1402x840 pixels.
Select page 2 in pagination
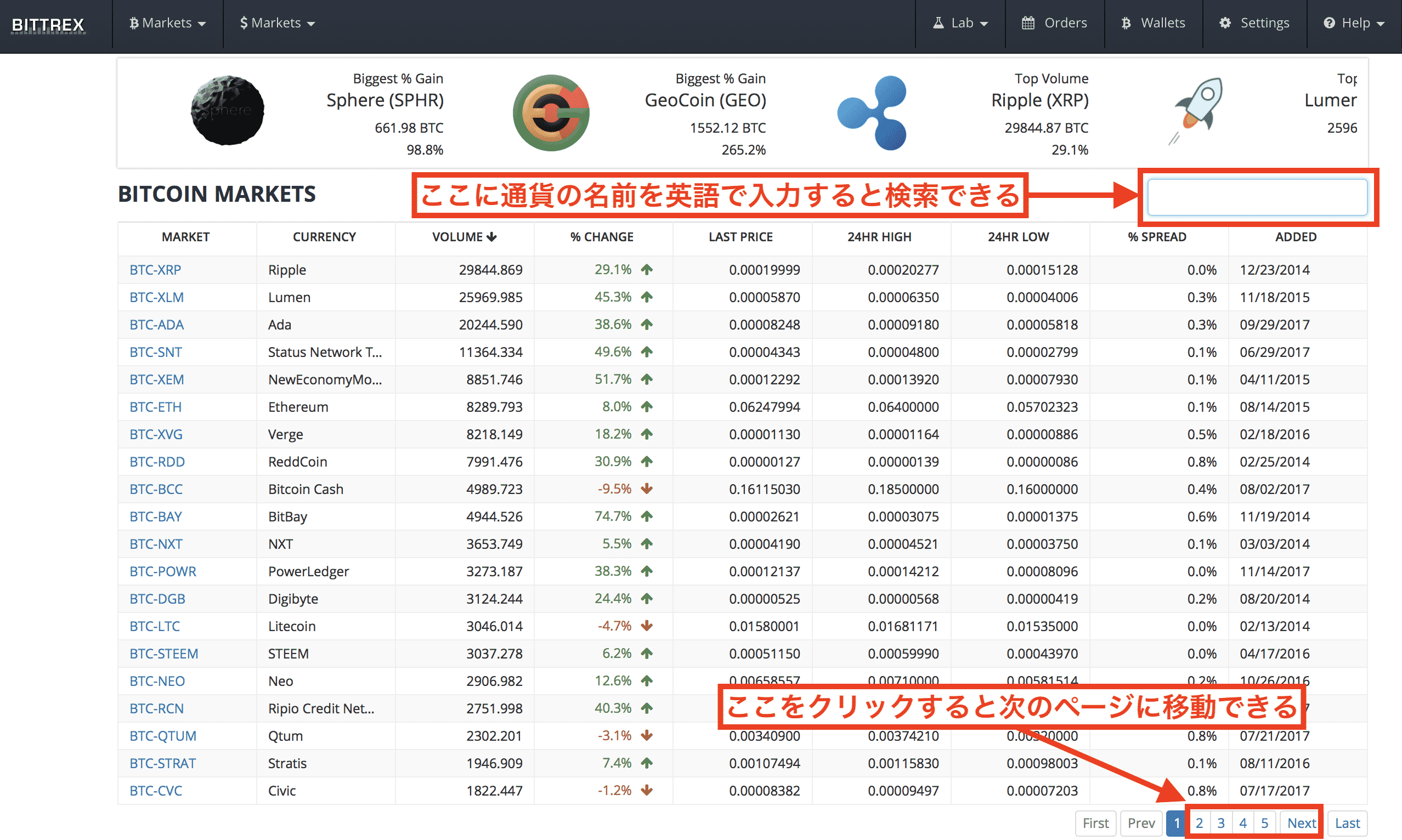click(x=1199, y=824)
